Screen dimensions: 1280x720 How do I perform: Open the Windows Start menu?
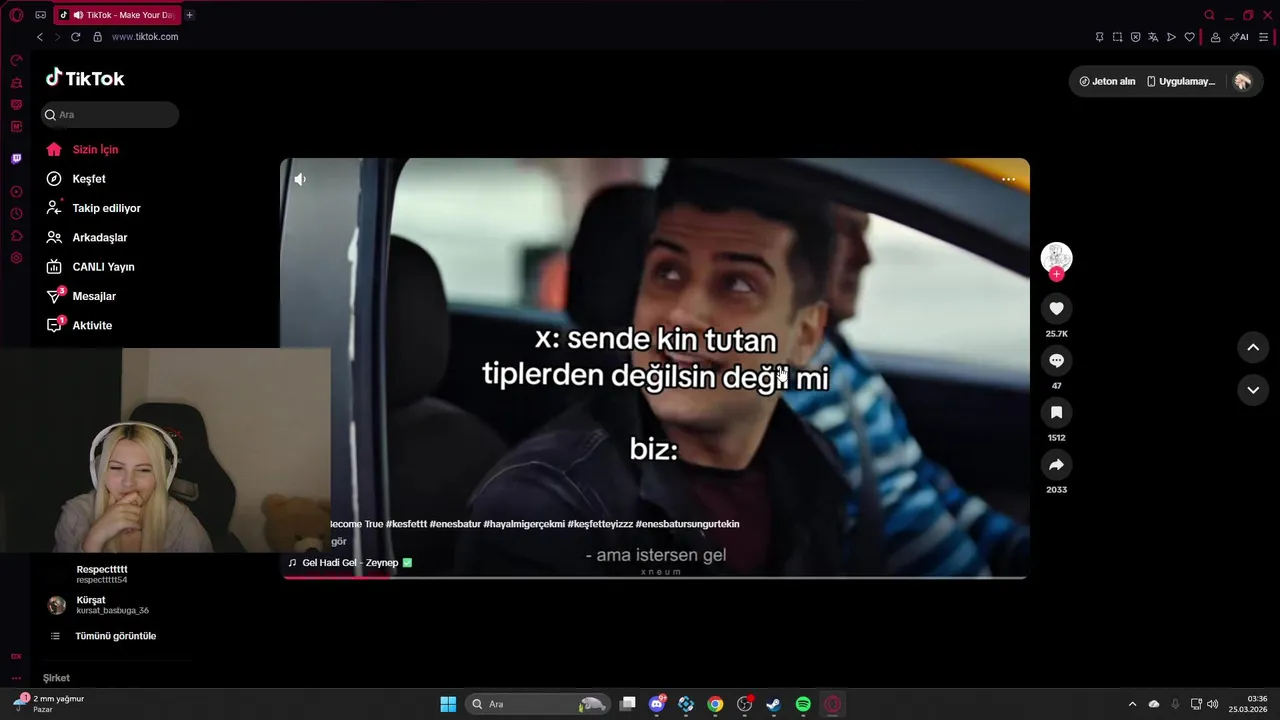[x=448, y=704]
